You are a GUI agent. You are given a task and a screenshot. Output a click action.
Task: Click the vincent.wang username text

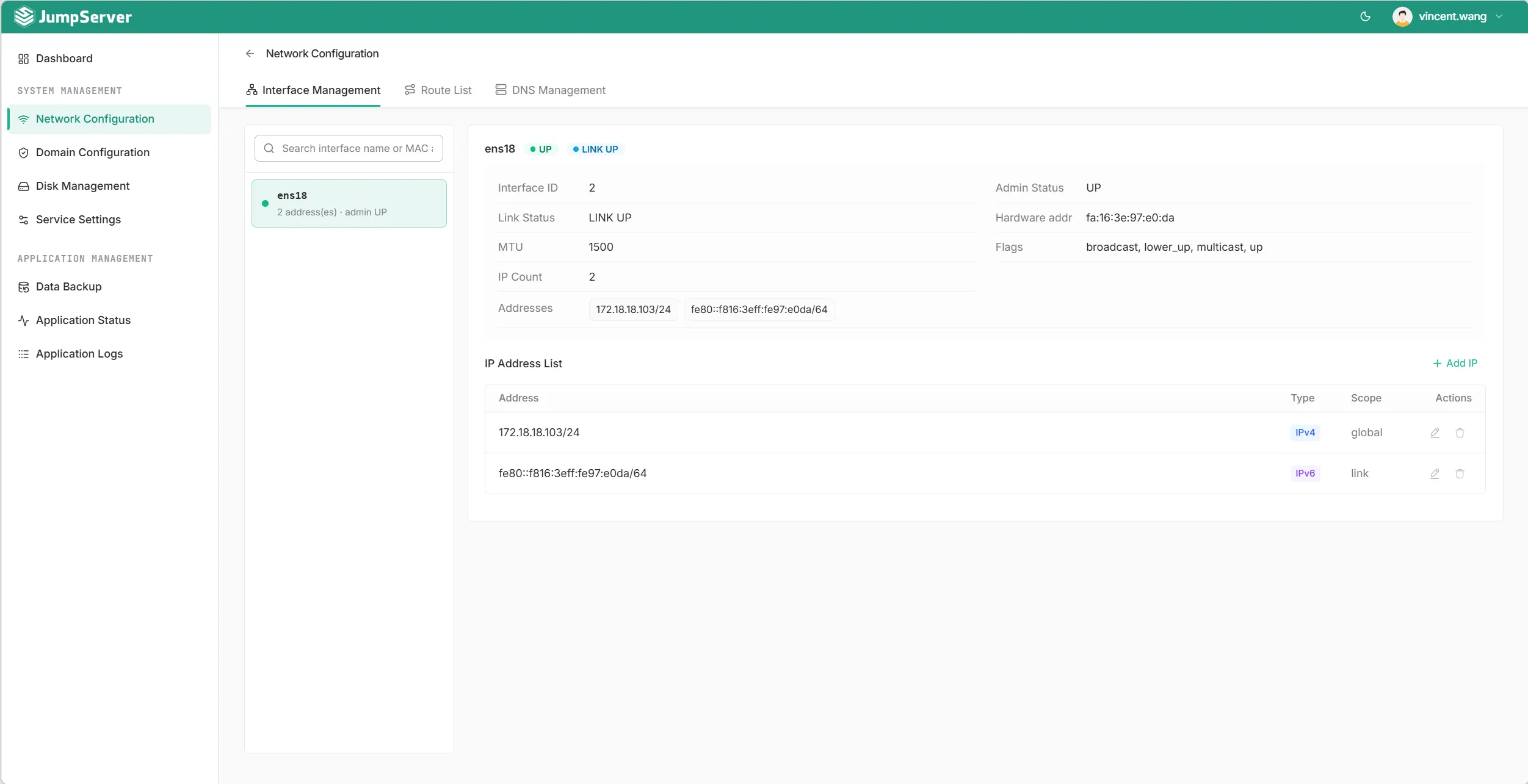click(x=1452, y=16)
